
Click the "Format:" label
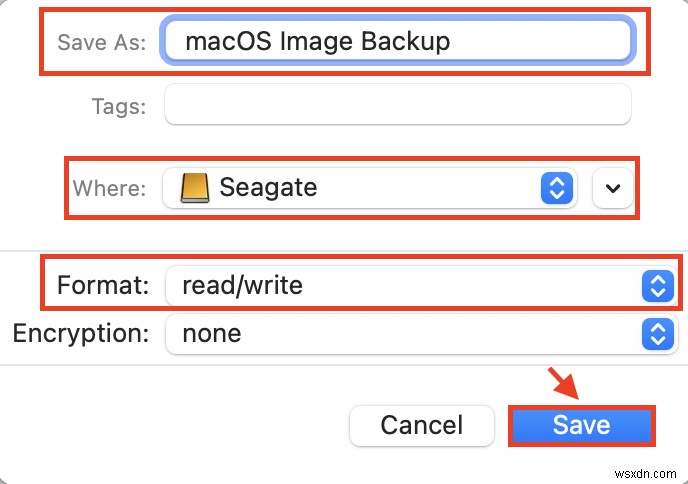point(103,286)
